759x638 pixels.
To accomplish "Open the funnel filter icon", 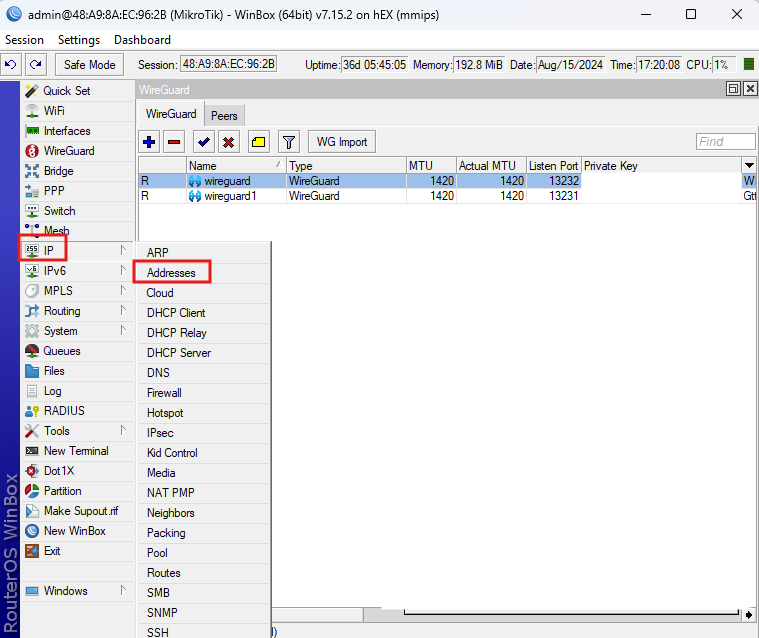I will [289, 142].
